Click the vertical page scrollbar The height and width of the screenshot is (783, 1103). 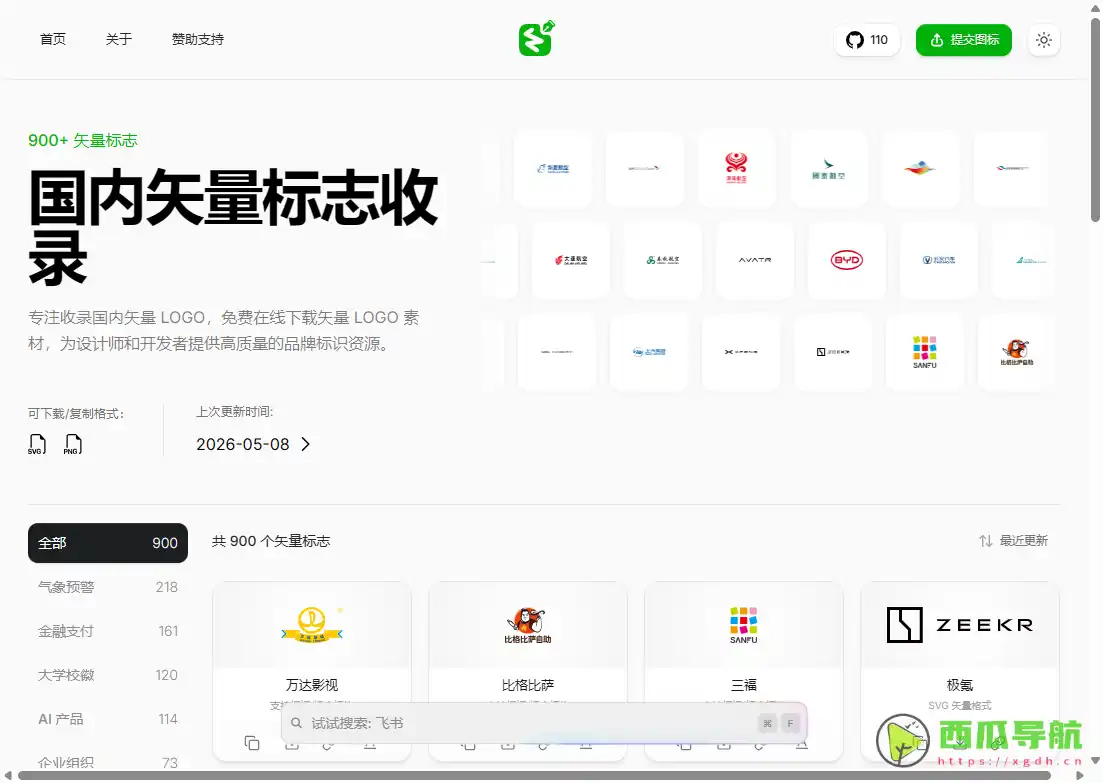click(1095, 120)
